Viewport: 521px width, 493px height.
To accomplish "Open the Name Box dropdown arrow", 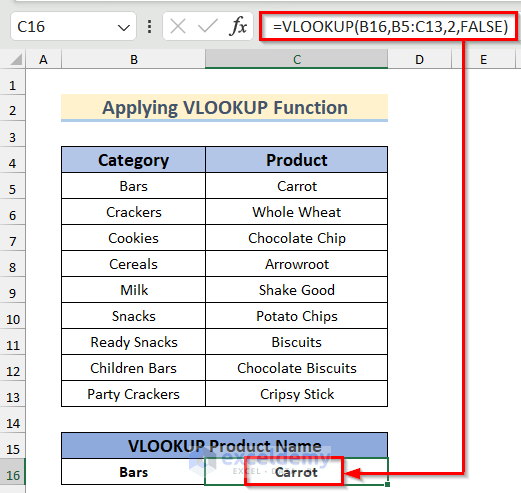I will pyautogui.click(x=124, y=27).
